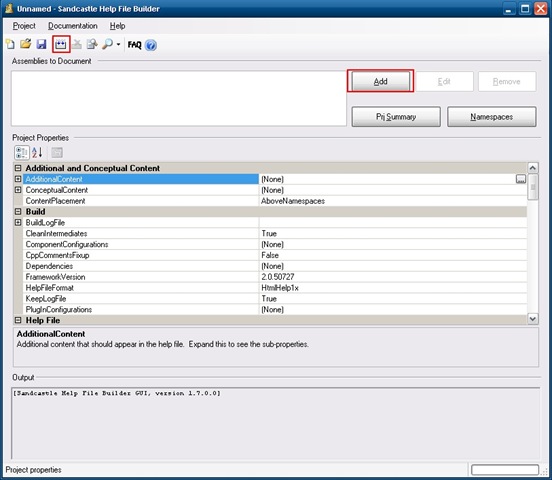Image resolution: width=552 pixels, height=480 pixels.
Task: Collapse the Build category
Action: (x=18, y=212)
